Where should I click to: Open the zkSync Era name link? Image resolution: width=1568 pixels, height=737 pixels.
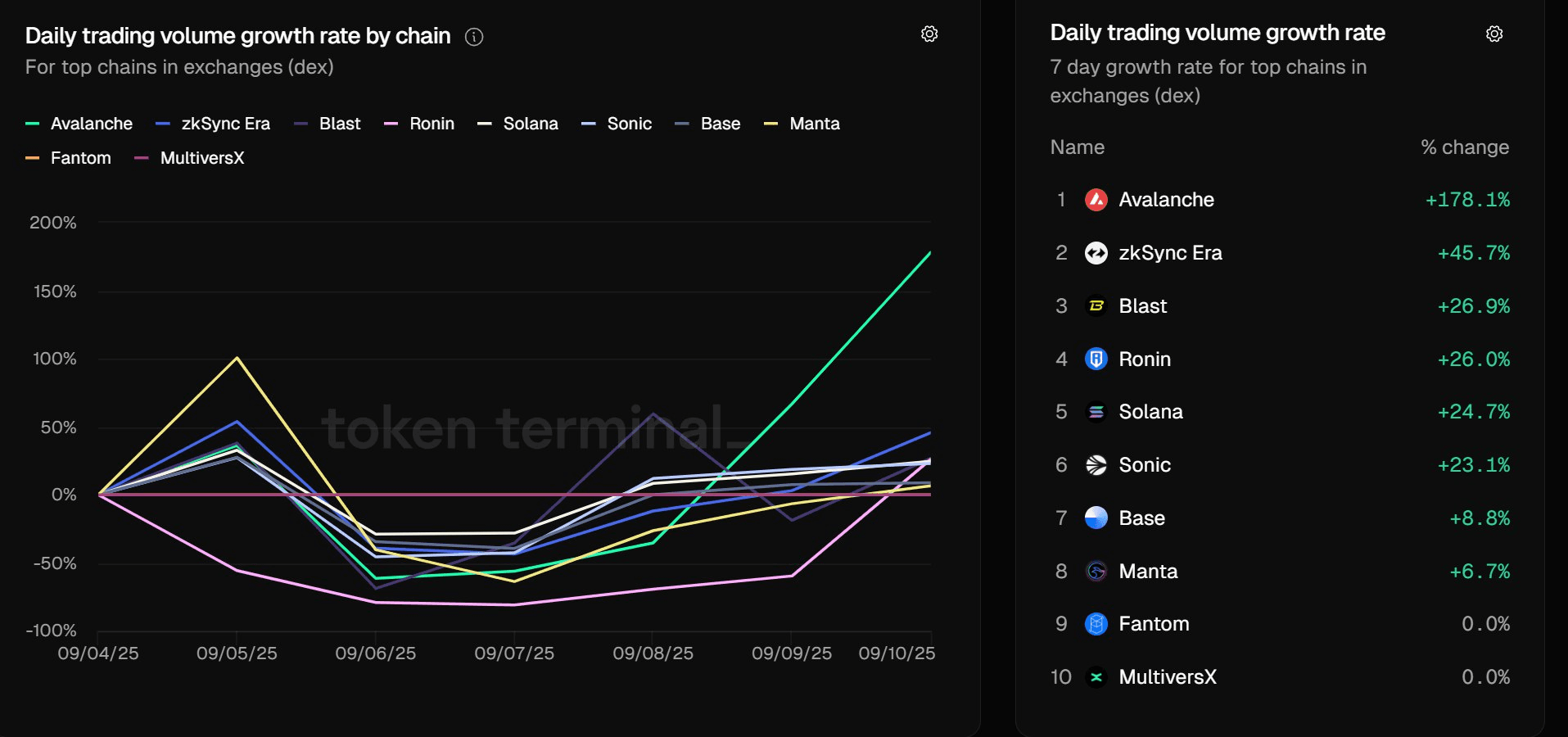point(1170,253)
